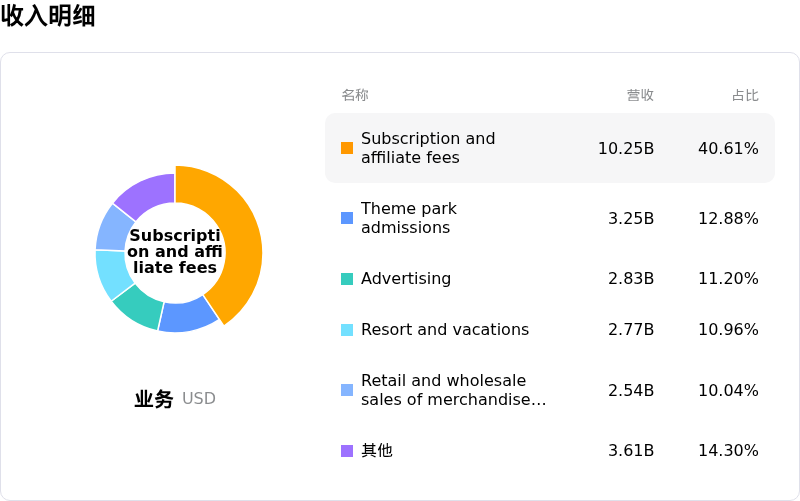Click the blue swatch for Theme park admissions
The height and width of the screenshot is (501, 800).
click(347, 218)
